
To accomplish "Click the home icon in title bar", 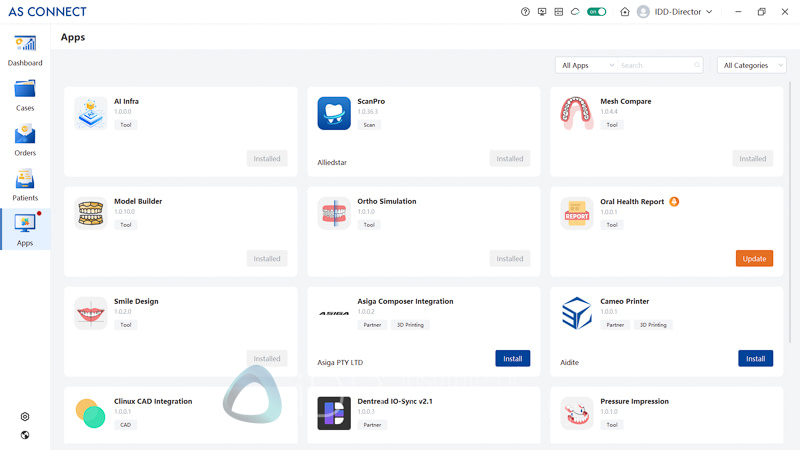I will tap(625, 12).
